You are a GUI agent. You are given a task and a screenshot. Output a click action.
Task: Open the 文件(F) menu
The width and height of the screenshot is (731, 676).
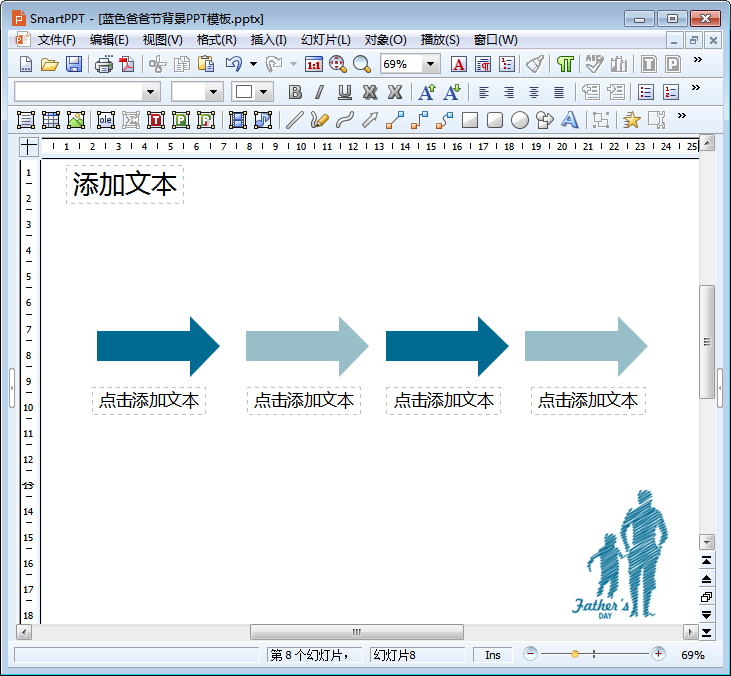click(x=56, y=40)
